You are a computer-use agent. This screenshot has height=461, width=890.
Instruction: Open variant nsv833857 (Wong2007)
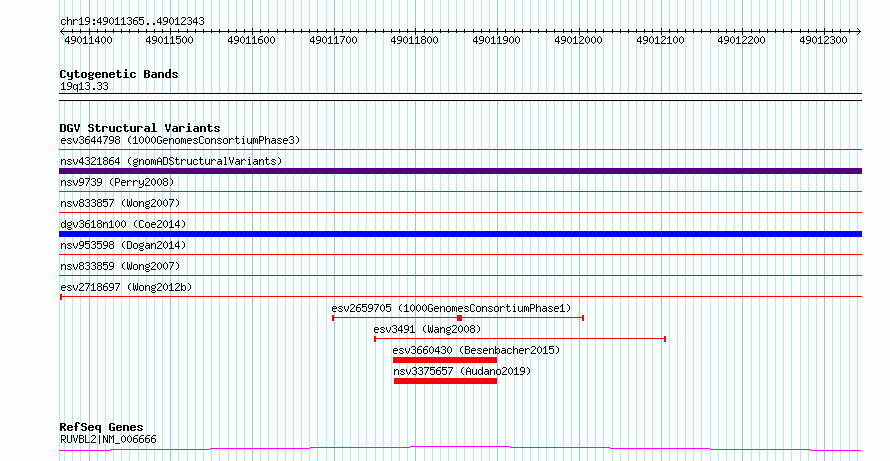(x=120, y=203)
